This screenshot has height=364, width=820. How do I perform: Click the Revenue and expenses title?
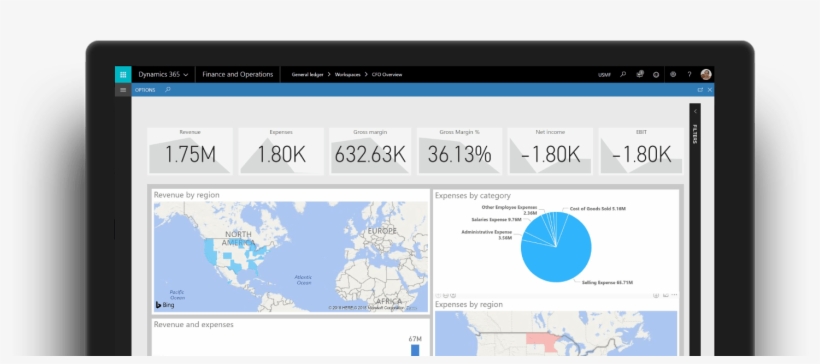(193, 324)
